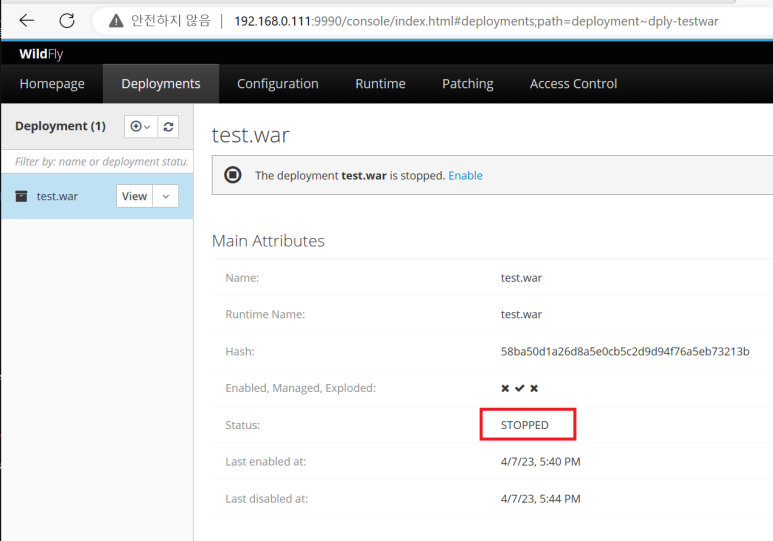
Task: Click the Runtime Name: label
Action: [265, 314]
